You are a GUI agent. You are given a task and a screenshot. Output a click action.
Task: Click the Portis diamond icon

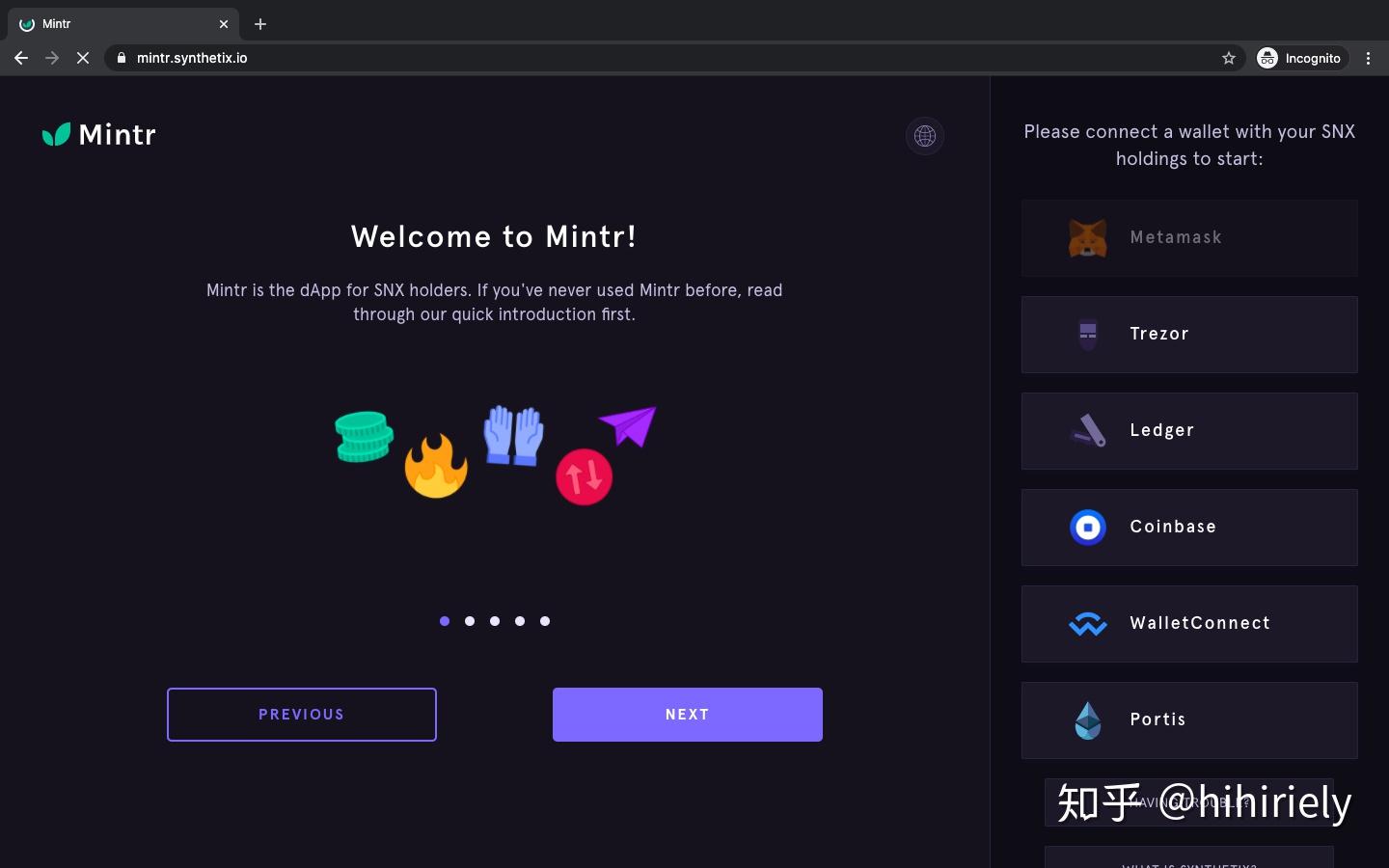(1088, 720)
